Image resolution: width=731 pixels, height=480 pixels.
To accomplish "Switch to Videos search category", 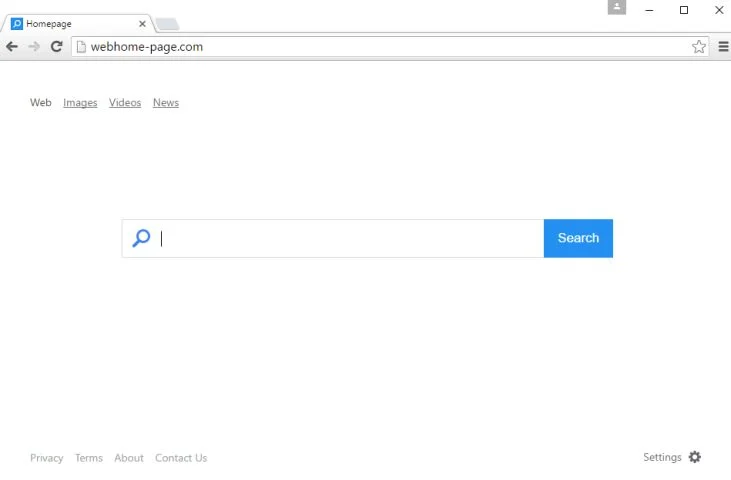I will click(125, 103).
